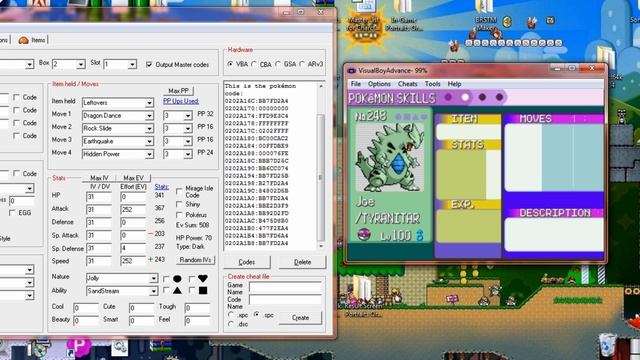This screenshot has width=640, height=360.
Task: Click the Create cheat file button
Action: [x=300, y=318]
